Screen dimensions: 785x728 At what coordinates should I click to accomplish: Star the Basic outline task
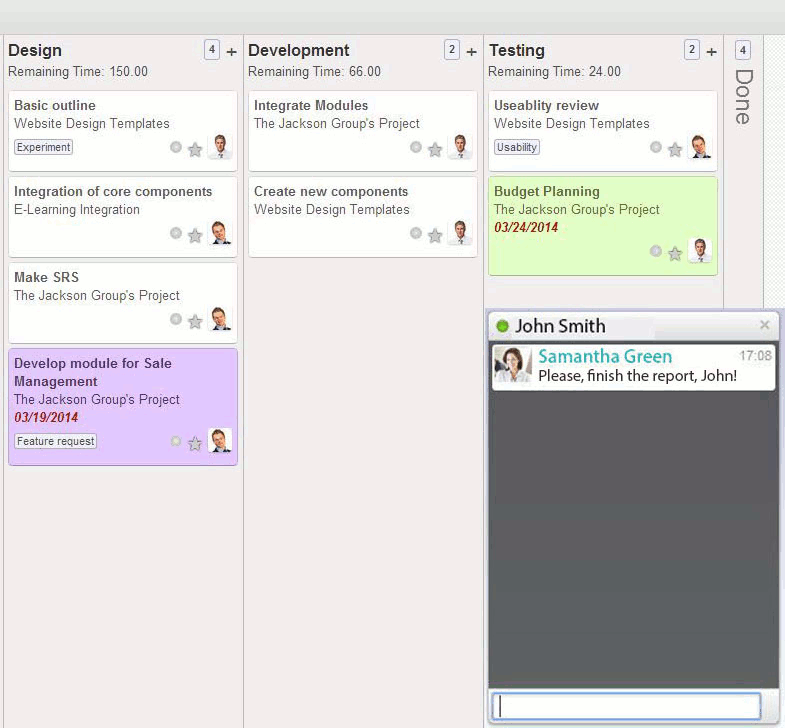195,149
